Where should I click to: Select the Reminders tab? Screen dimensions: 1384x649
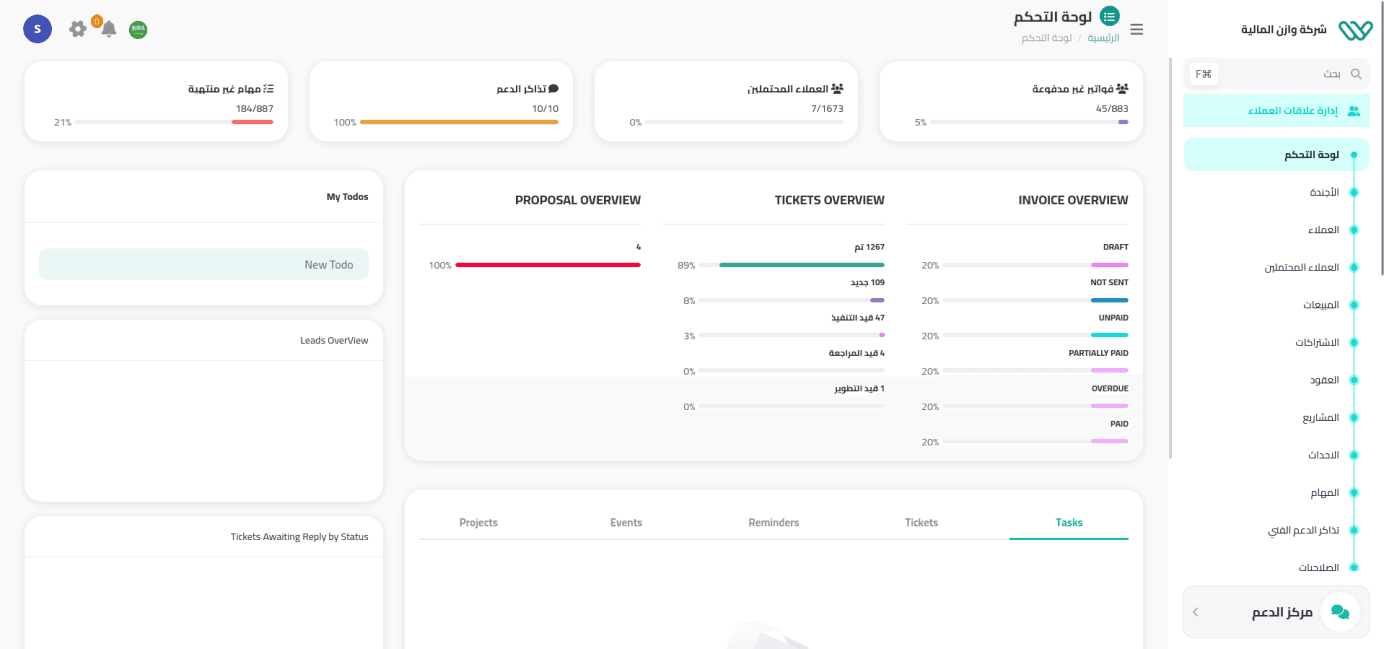pyautogui.click(x=773, y=522)
